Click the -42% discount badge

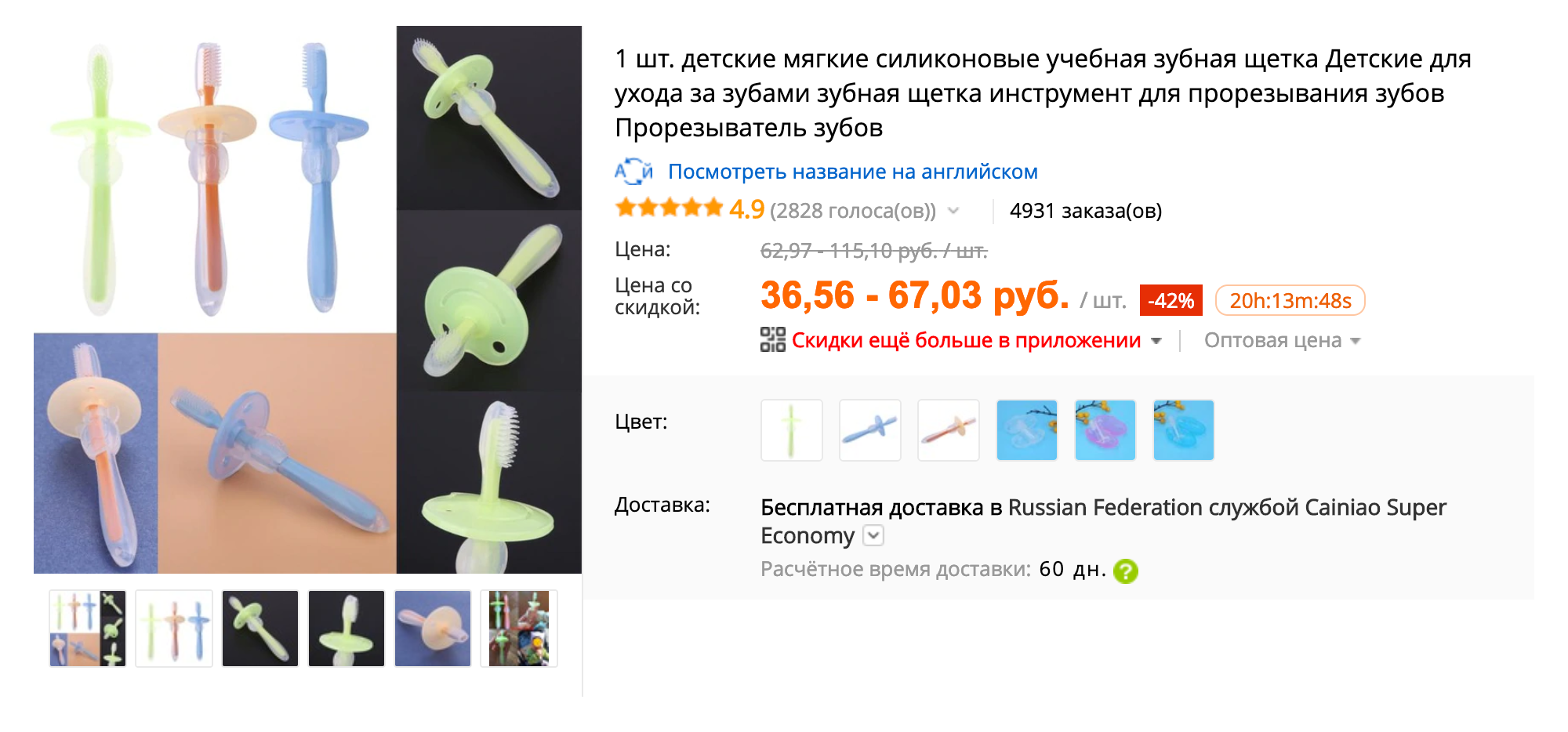point(1171,301)
